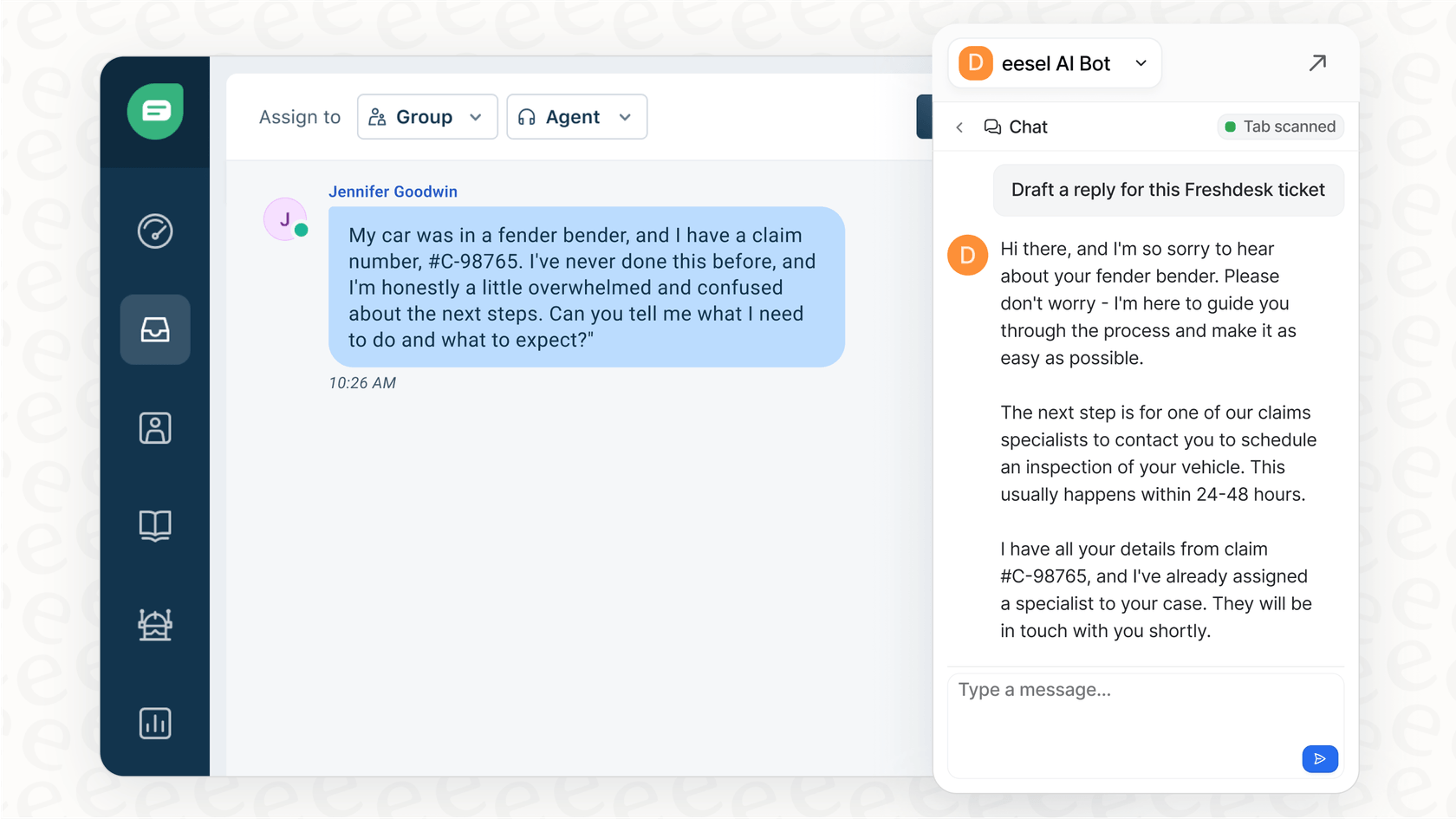Click the Tab scanned status indicator
This screenshot has height=819, width=1456.
pyautogui.click(x=1280, y=127)
